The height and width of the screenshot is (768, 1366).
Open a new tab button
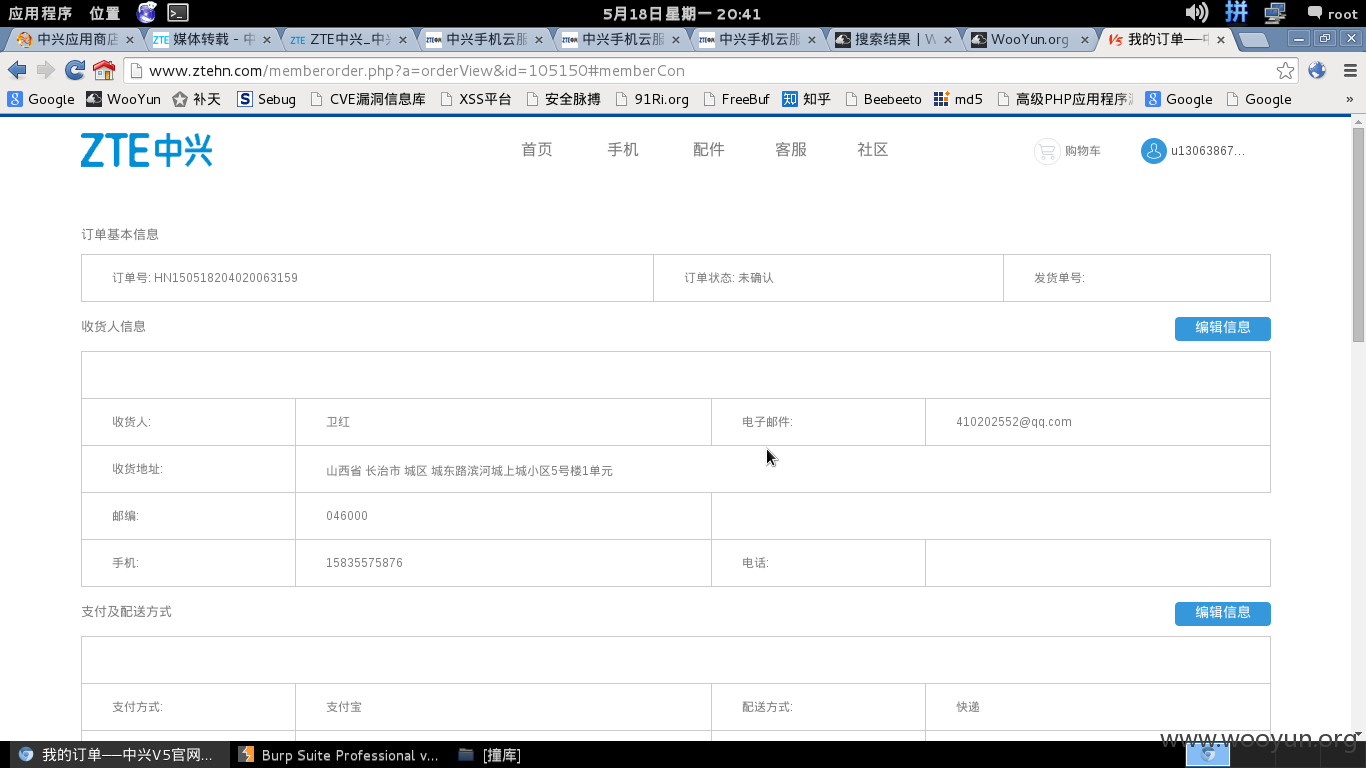1254,40
